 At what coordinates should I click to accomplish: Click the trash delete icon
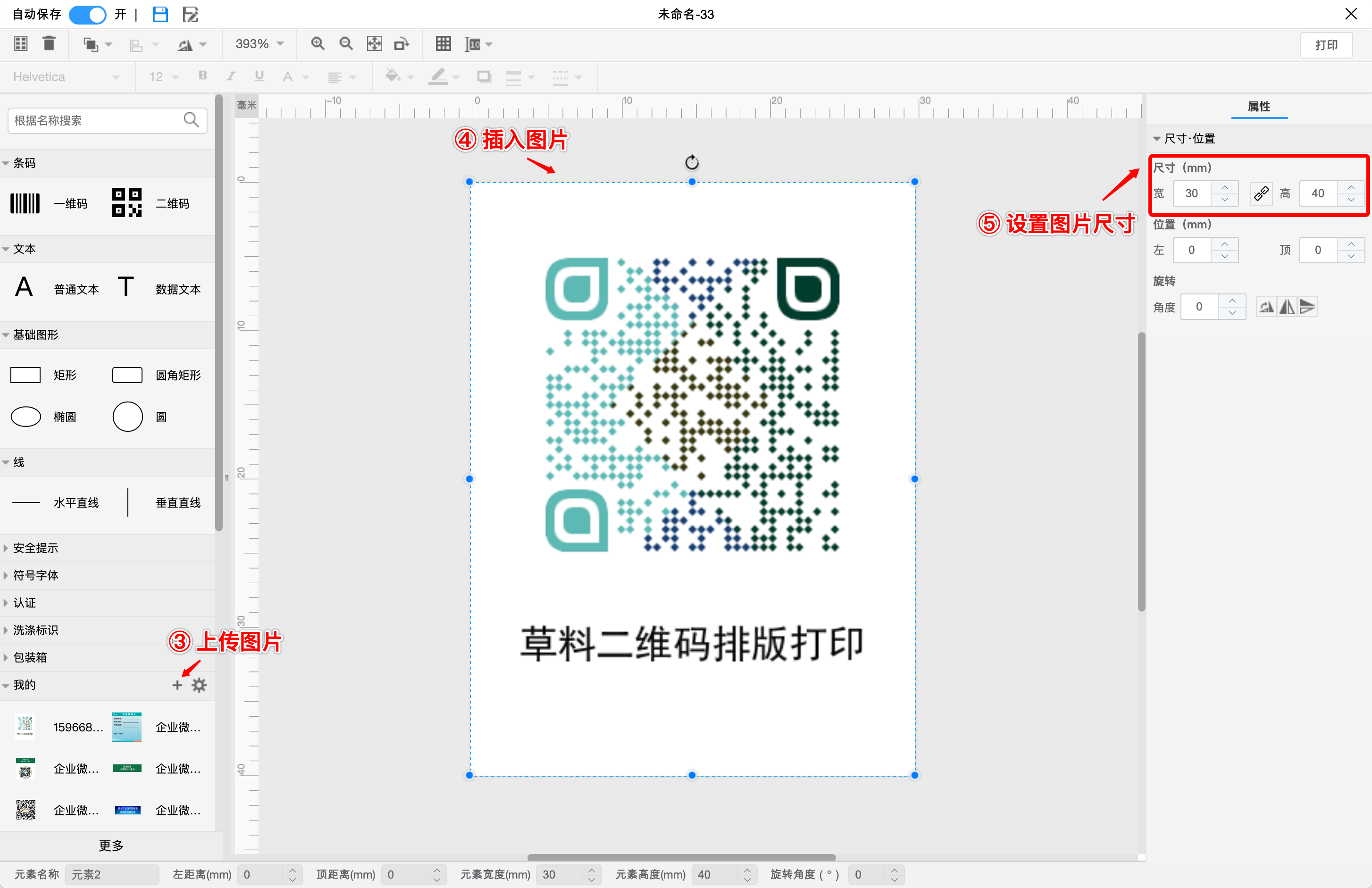pyautogui.click(x=49, y=44)
